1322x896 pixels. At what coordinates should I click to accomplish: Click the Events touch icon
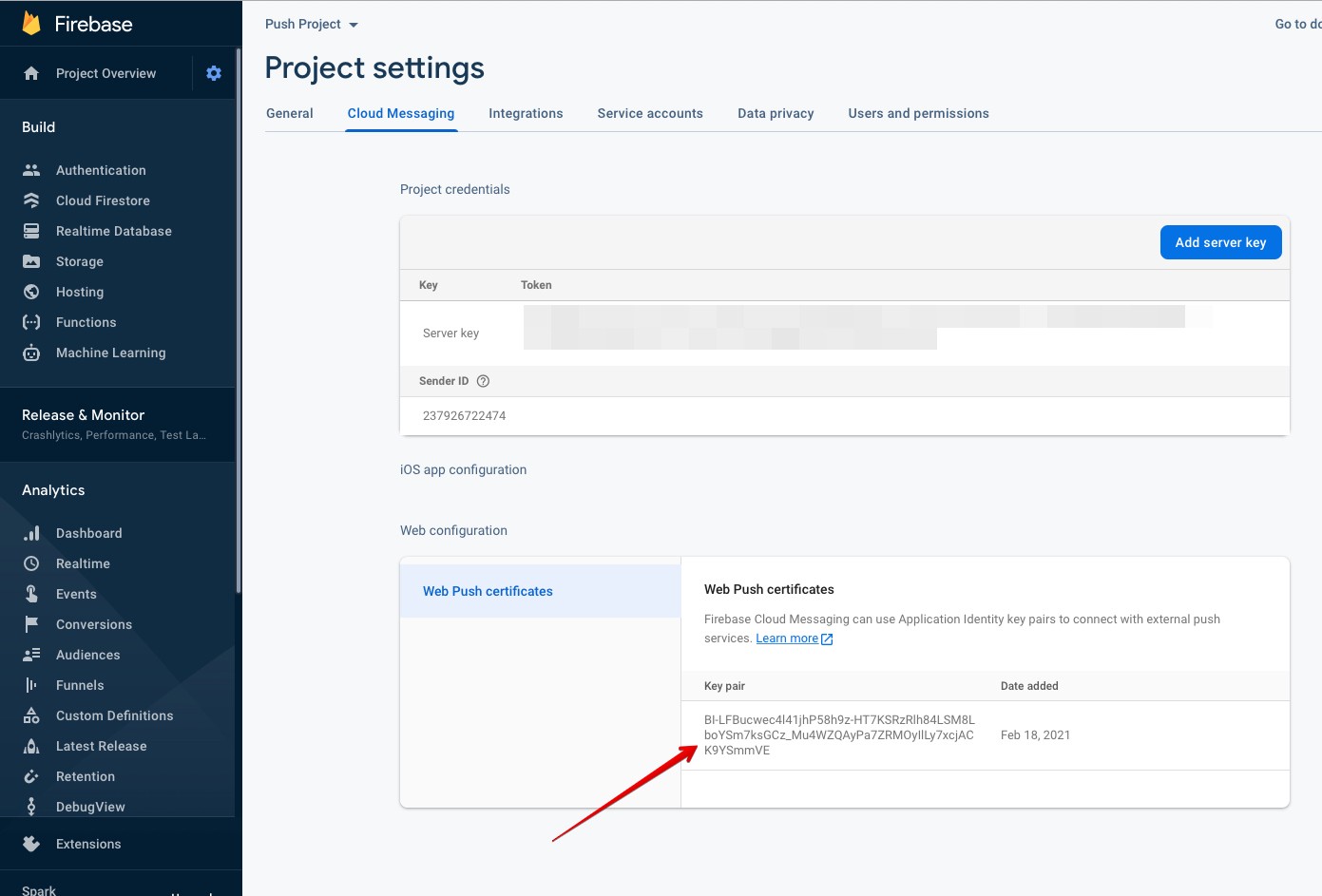[31, 594]
